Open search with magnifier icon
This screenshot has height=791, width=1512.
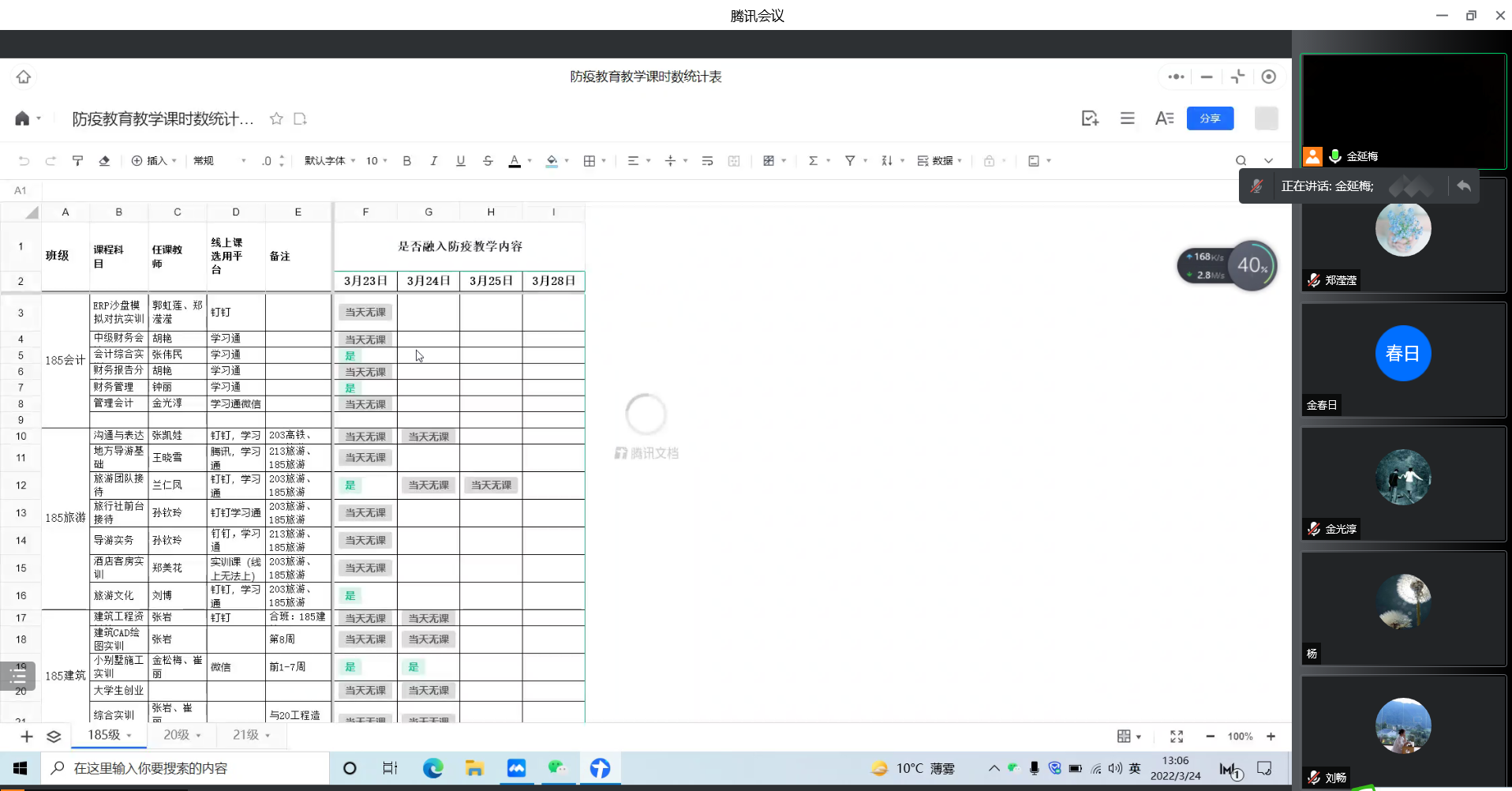click(1241, 161)
